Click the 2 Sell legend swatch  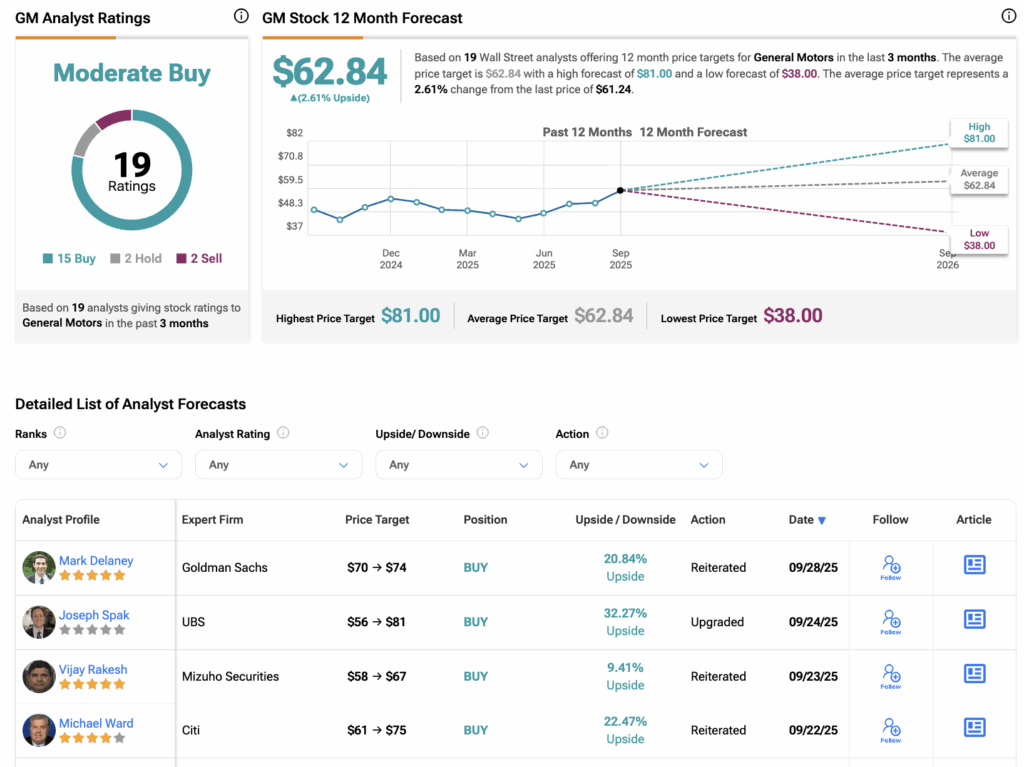[x=182, y=258]
